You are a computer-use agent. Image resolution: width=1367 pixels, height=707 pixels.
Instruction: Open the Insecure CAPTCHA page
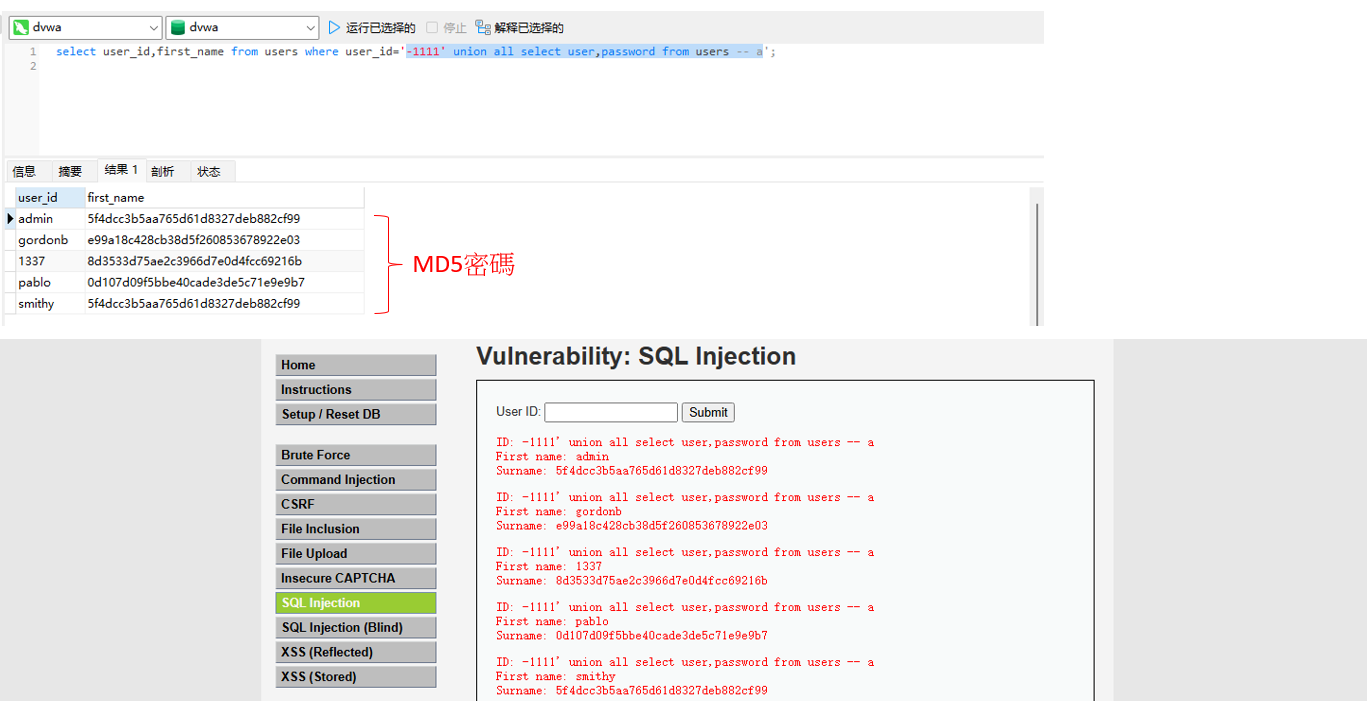coord(356,578)
